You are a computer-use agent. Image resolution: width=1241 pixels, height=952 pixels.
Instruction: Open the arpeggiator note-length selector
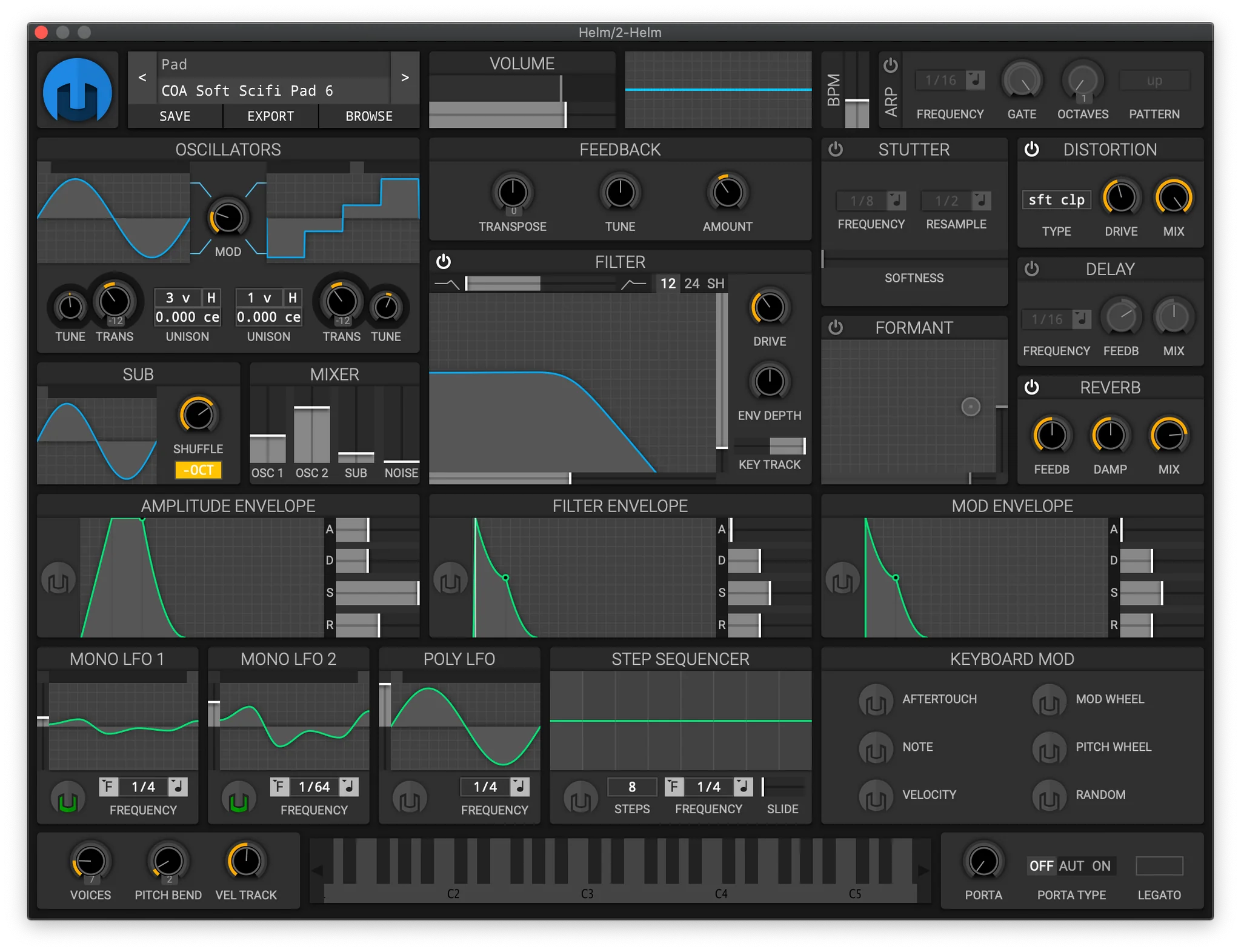(950, 79)
